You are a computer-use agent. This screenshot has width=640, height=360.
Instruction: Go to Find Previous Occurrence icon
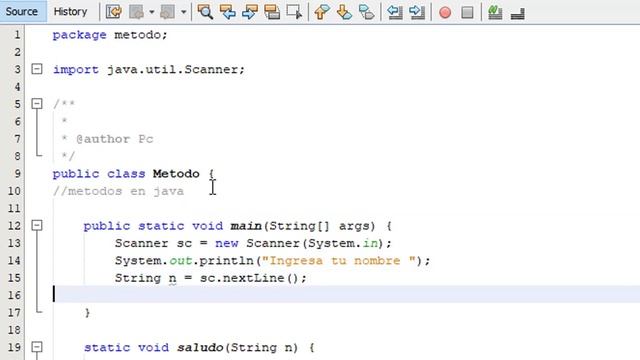pyautogui.click(x=227, y=12)
